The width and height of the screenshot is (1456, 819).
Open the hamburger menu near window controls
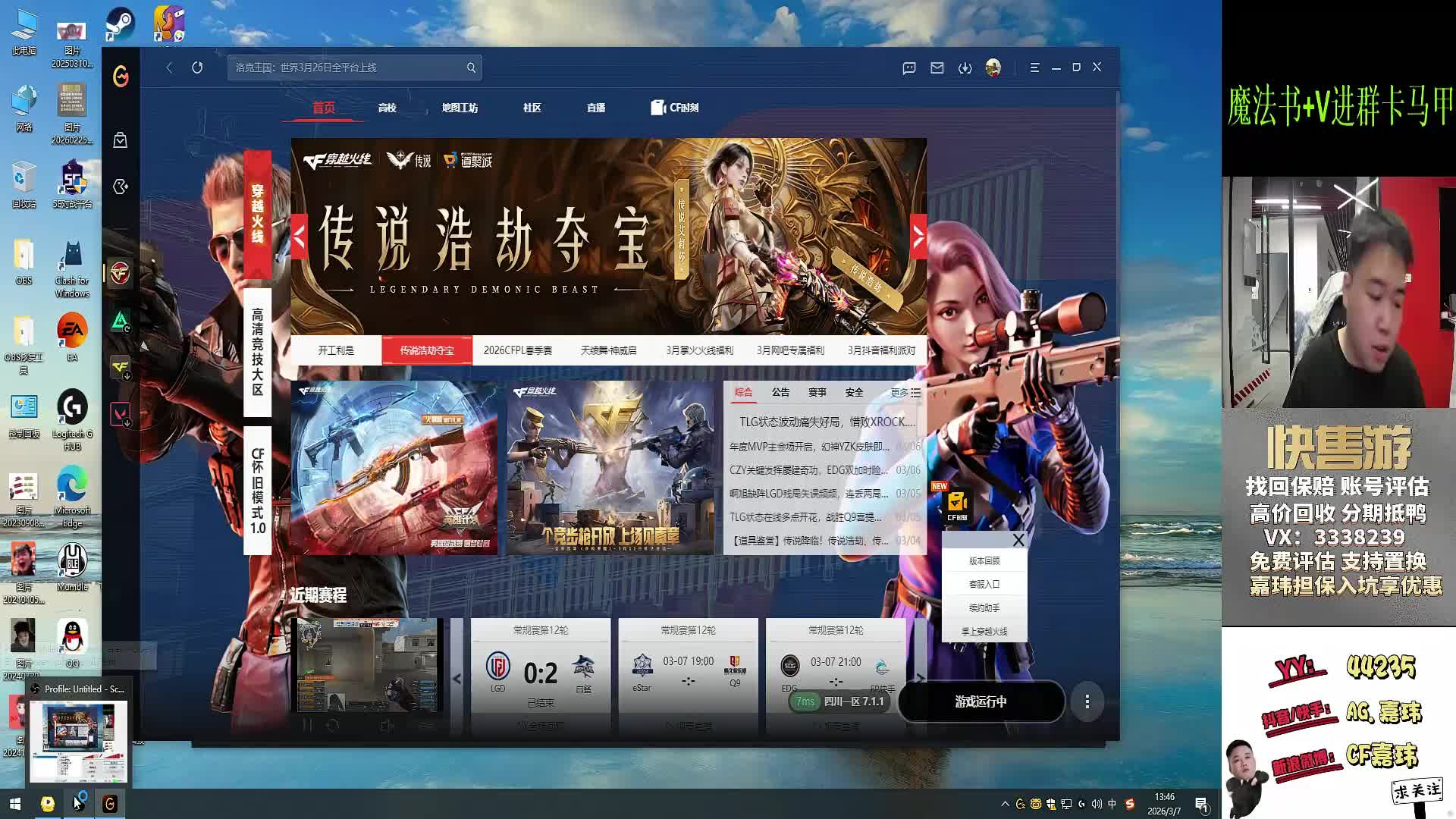pyautogui.click(x=1034, y=67)
